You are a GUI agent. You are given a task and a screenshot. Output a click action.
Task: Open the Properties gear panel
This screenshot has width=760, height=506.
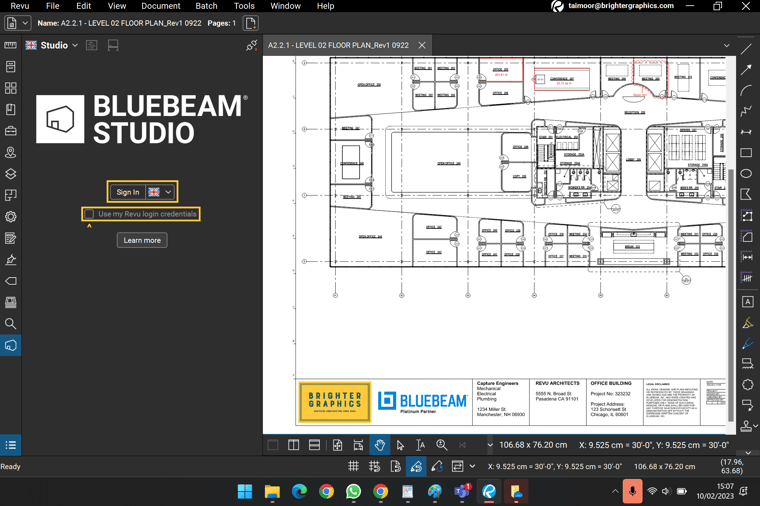point(10,216)
